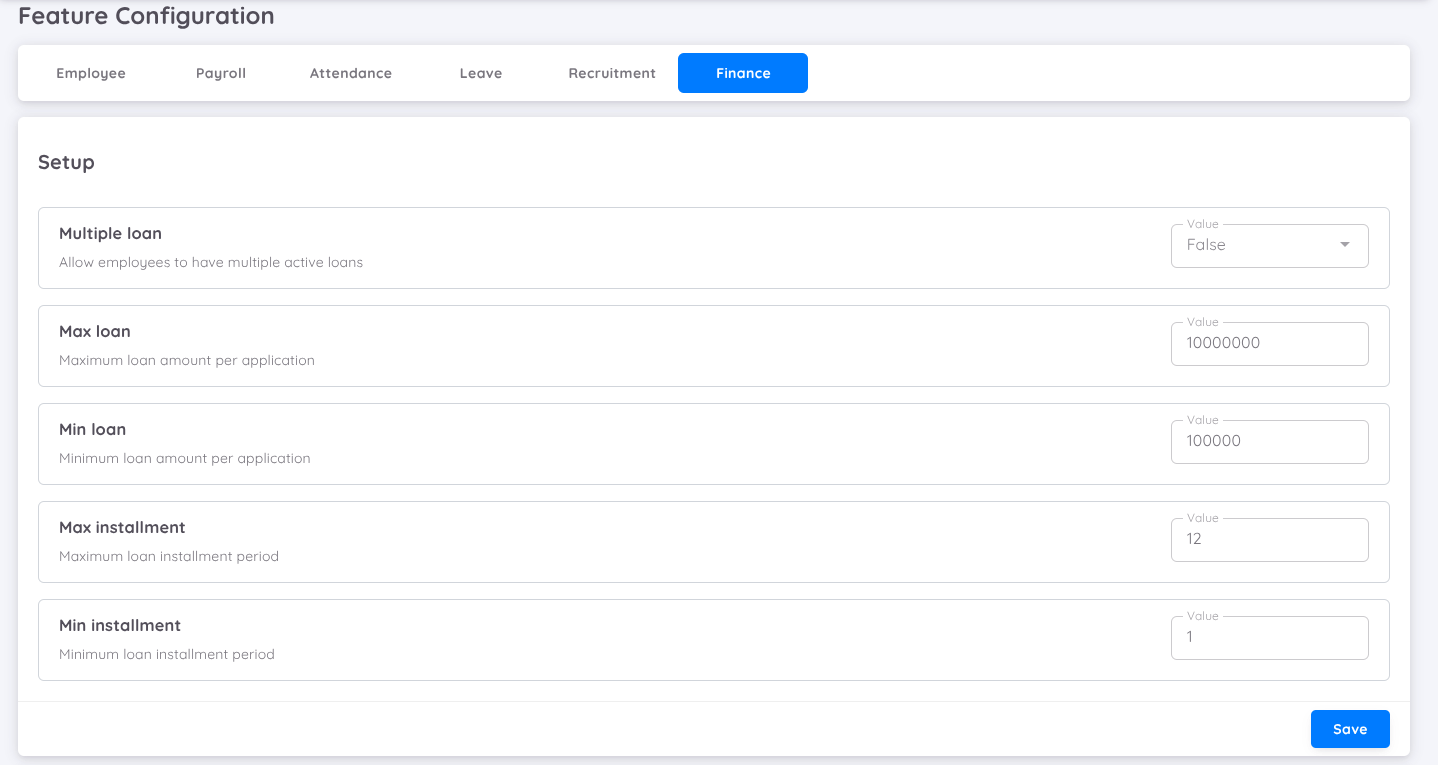Save the finance configuration
Screen dimensions: 1438x765
(x=1350, y=729)
